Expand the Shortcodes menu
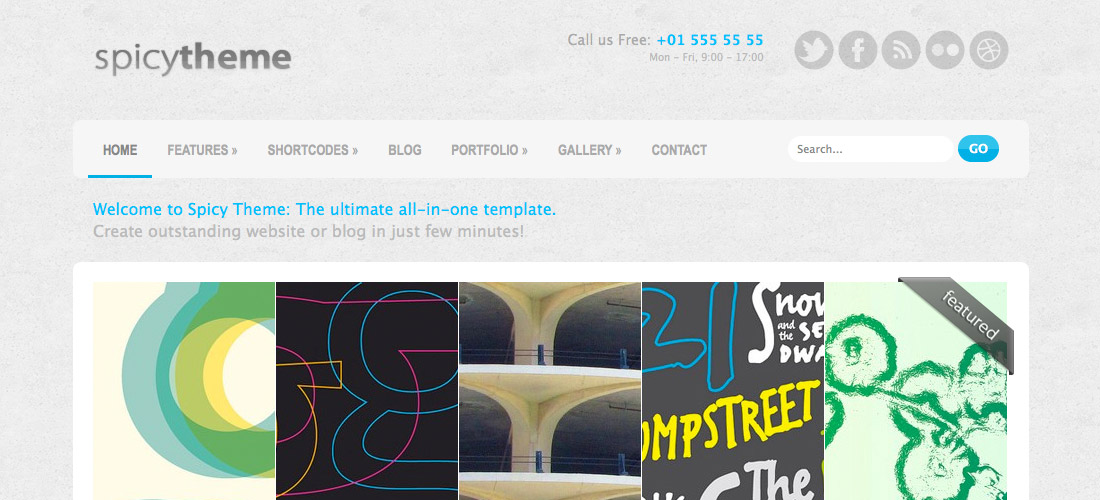 (x=312, y=150)
